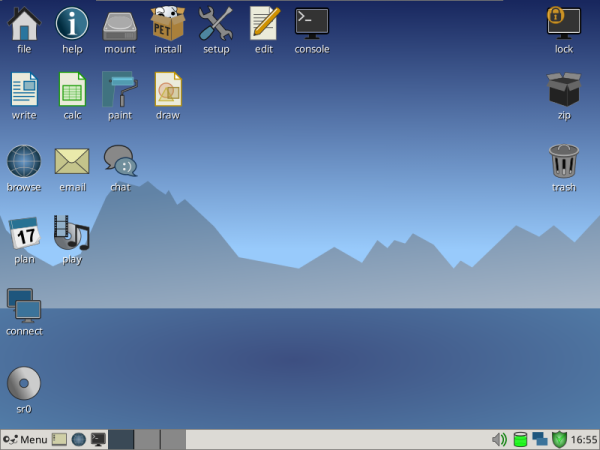
Task: Open the PET install package icon
Action: (x=168, y=23)
